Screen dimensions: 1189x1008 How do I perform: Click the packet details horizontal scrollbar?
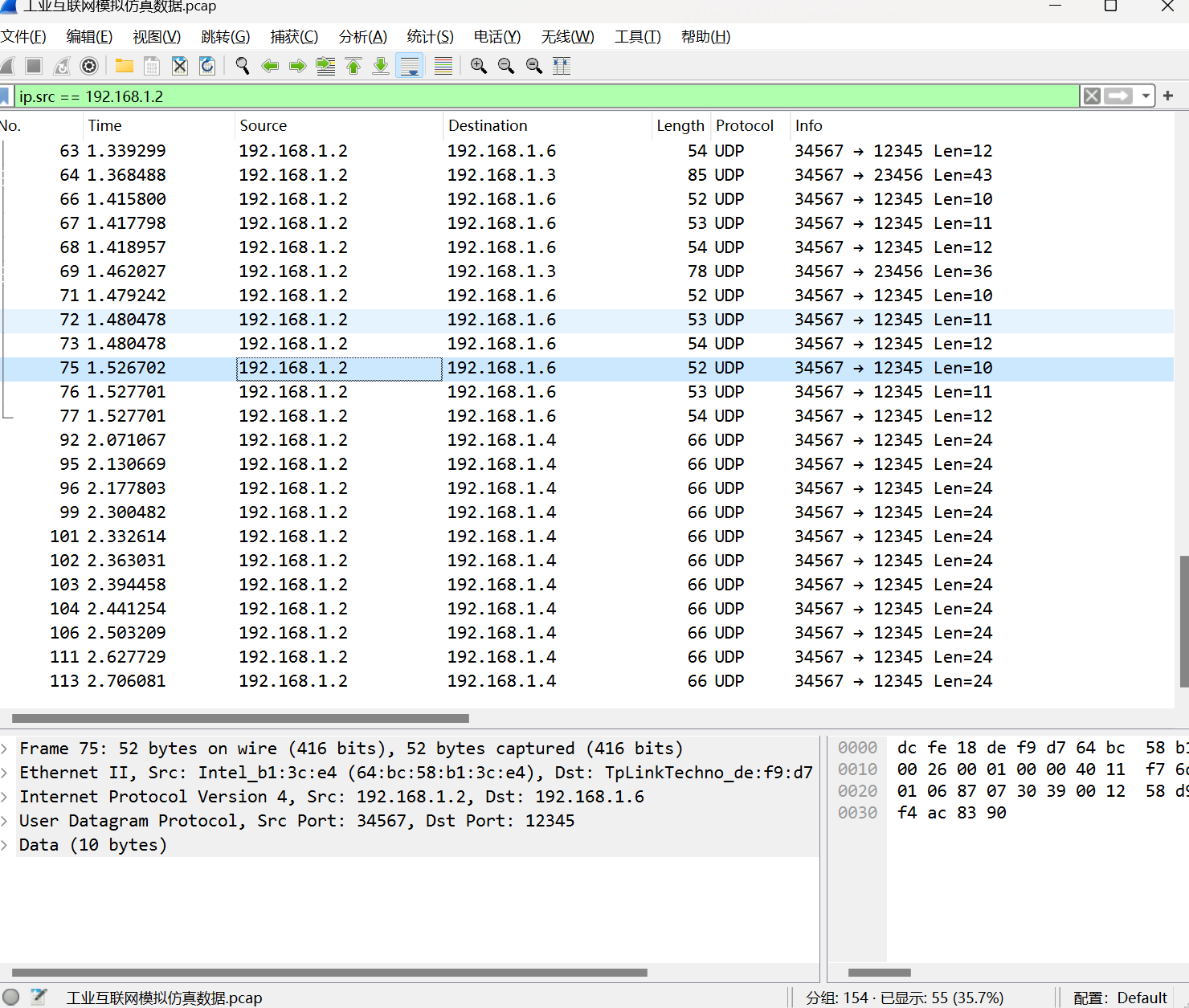pos(329,973)
